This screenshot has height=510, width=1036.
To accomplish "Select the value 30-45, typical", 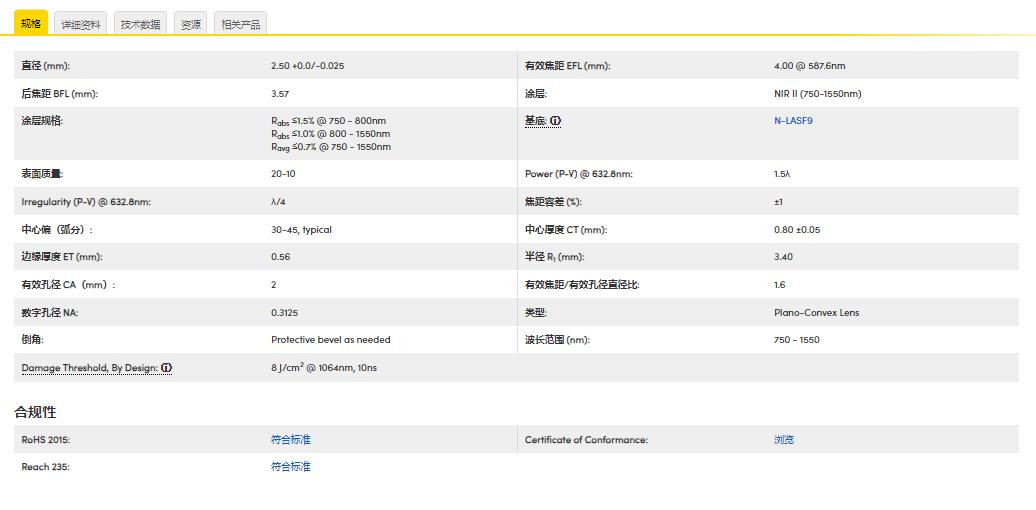I will pyautogui.click(x=301, y=229).
